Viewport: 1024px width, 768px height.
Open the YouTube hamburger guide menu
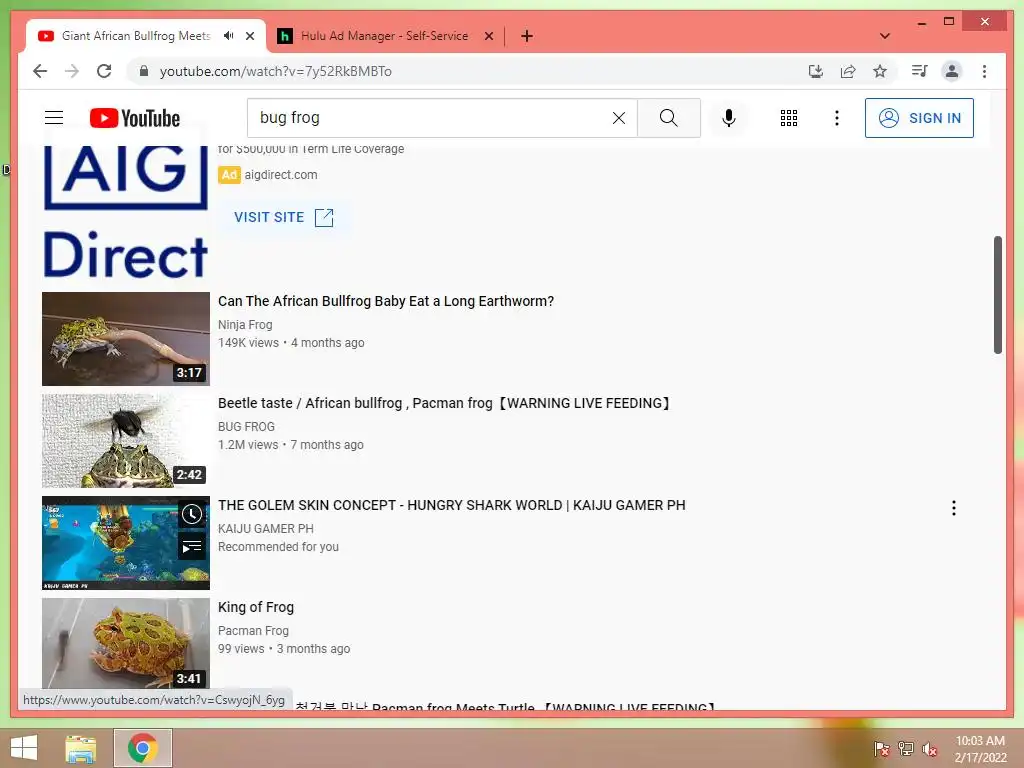click(x=54, y=118)
